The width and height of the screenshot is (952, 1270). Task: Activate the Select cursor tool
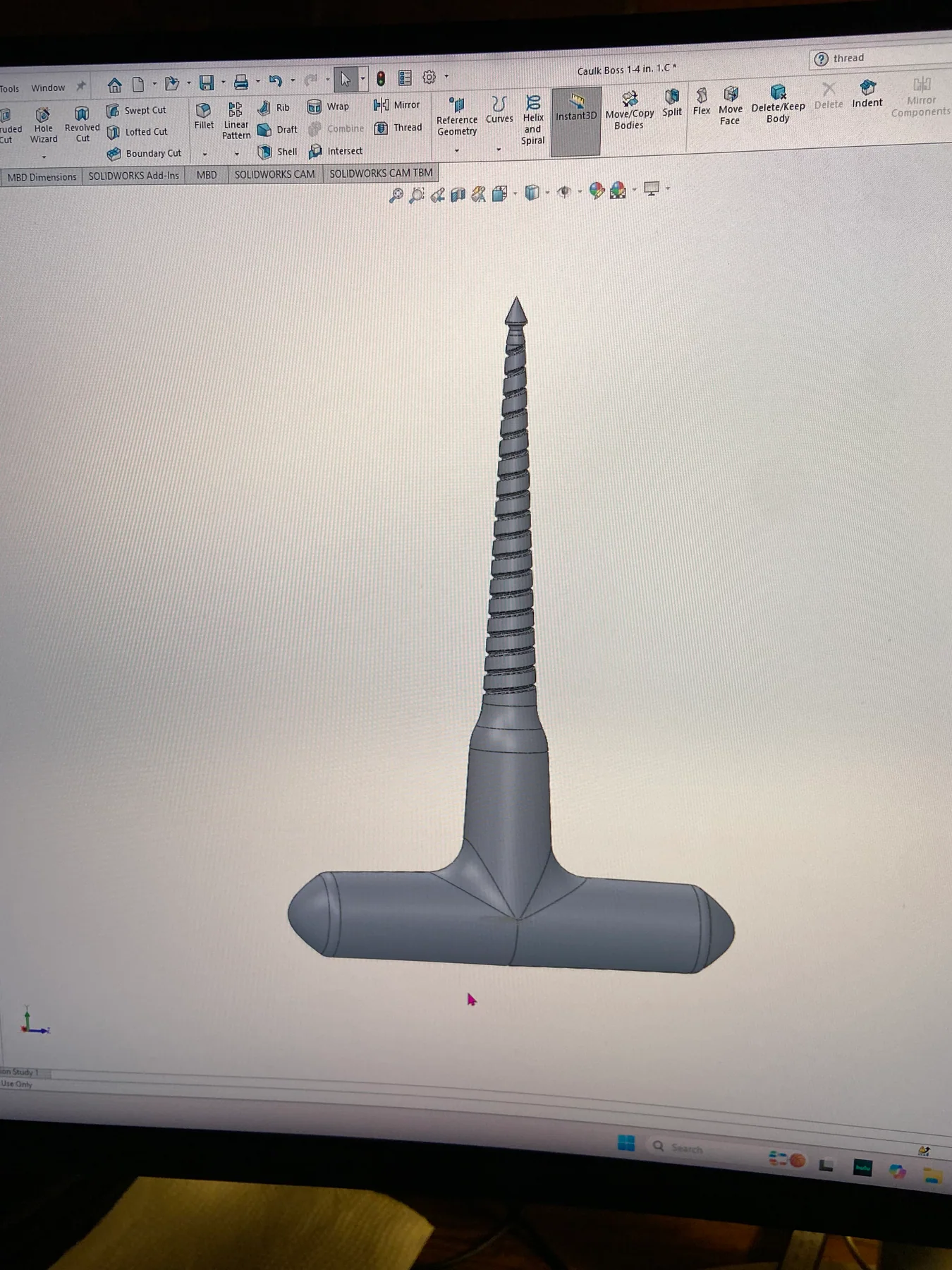tap(345, 79)
